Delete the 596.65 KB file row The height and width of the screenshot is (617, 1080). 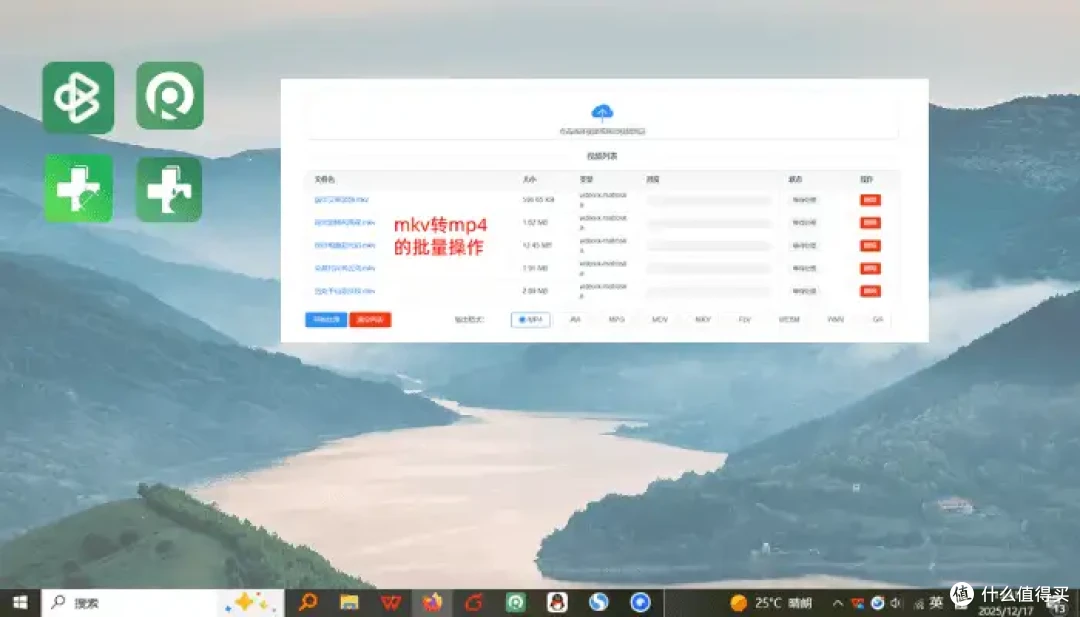point(870,200)
